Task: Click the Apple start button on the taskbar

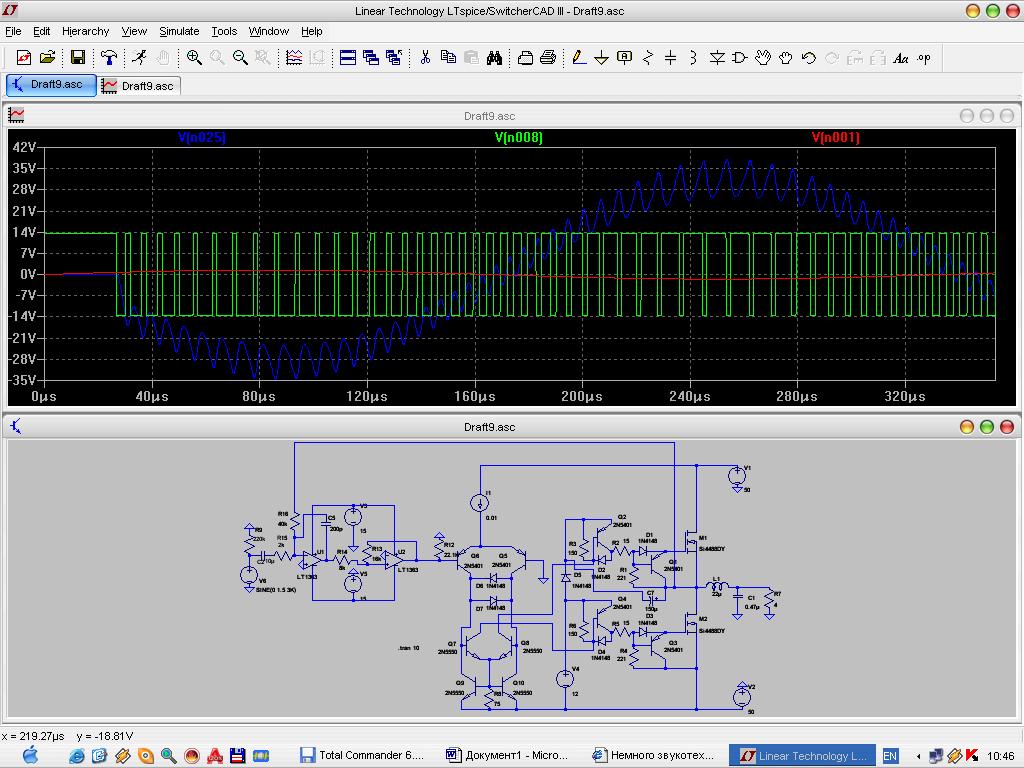Action: (x=30, y=755)
